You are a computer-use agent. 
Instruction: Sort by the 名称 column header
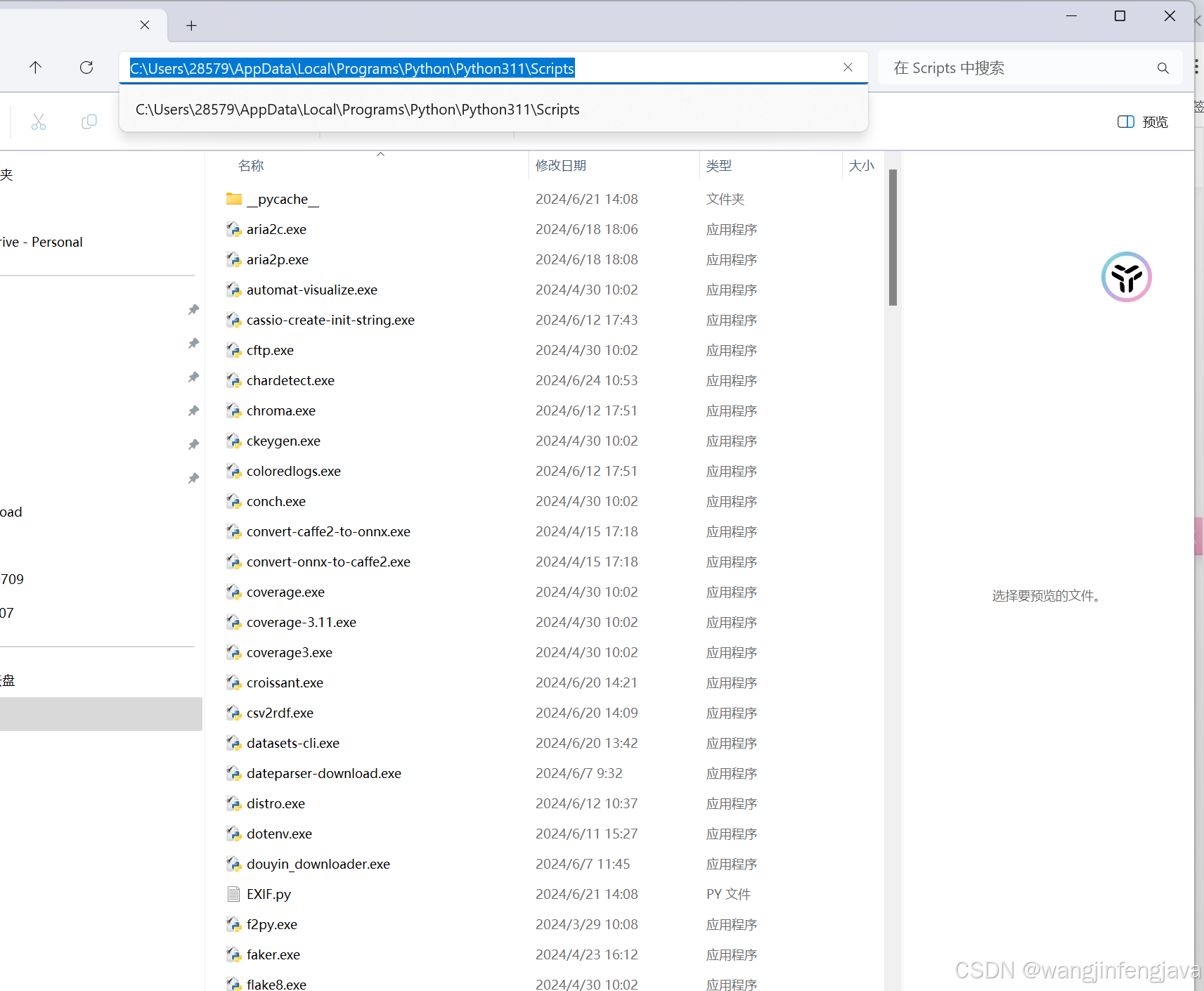click(251, 166)
